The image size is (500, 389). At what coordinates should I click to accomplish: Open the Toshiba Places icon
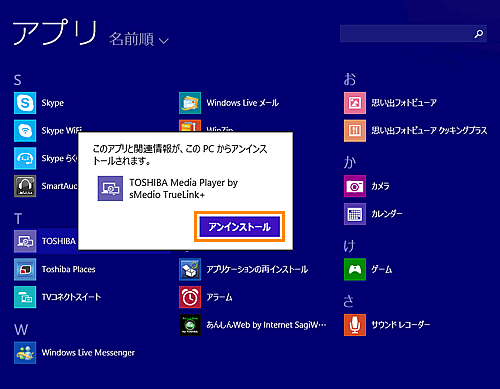click(25, 269)
